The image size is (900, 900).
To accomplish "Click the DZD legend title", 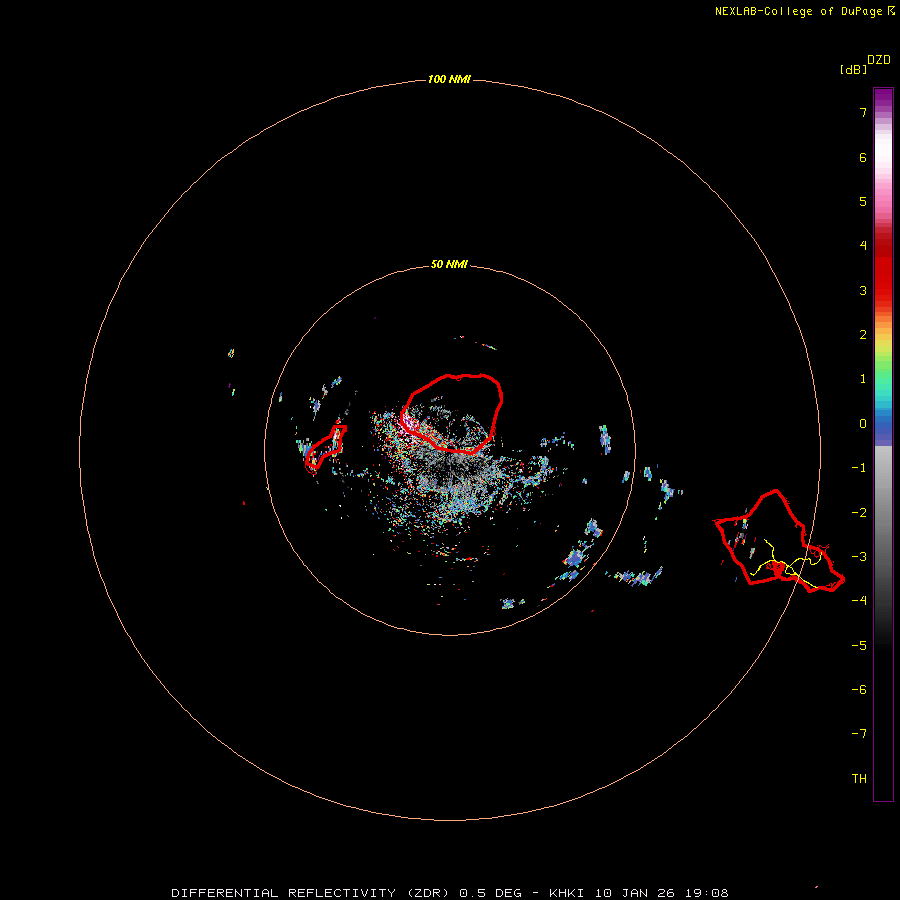I will (x=879, y=60).
